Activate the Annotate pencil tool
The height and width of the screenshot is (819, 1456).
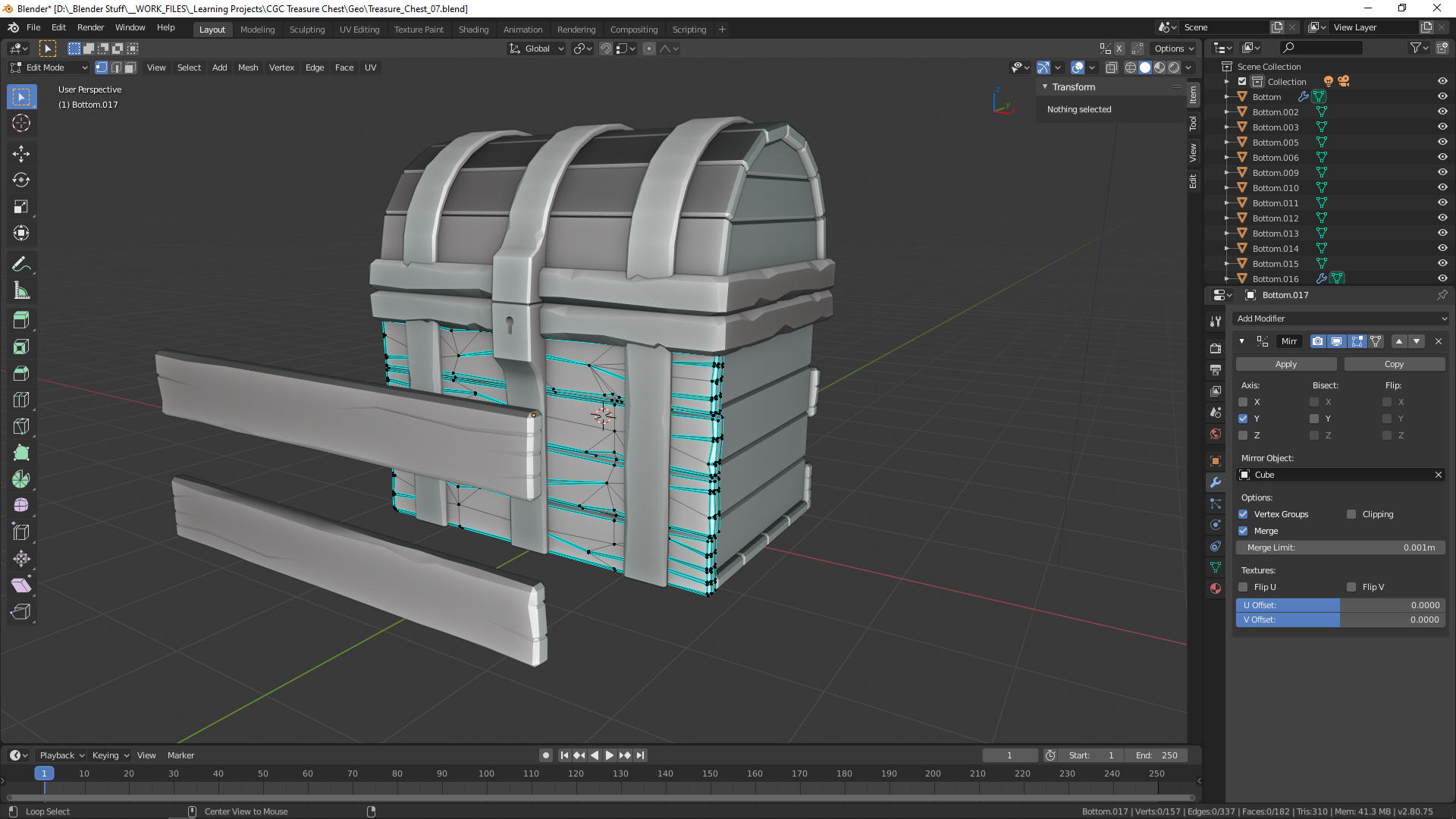[x=21, y=264]
